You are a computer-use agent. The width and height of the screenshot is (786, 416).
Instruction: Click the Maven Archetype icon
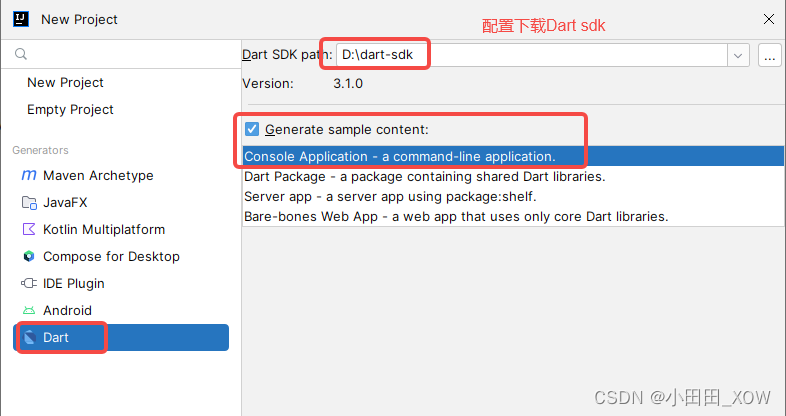(29, 175)
